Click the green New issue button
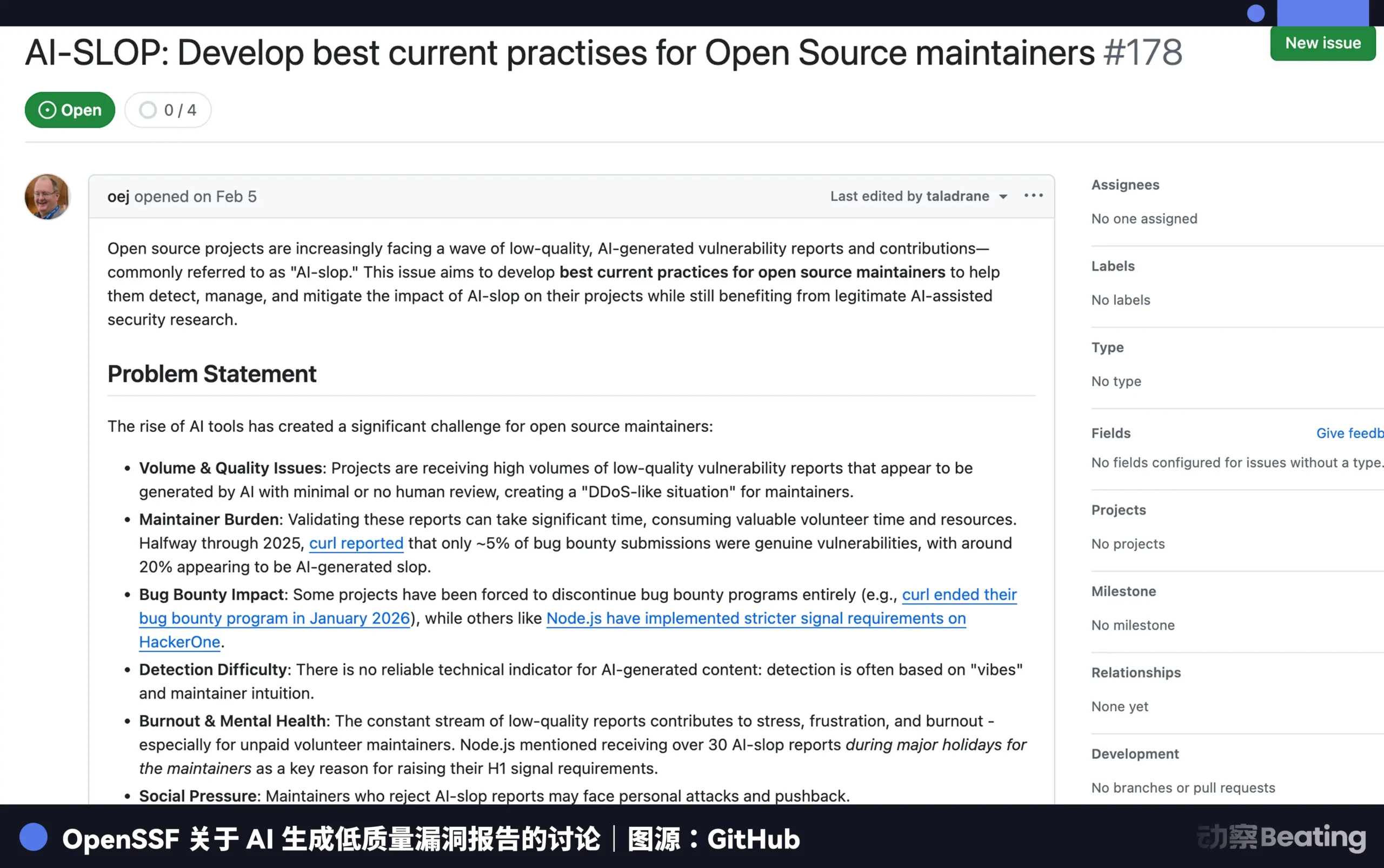The image size is (1384, 868). coord(1322,43)
